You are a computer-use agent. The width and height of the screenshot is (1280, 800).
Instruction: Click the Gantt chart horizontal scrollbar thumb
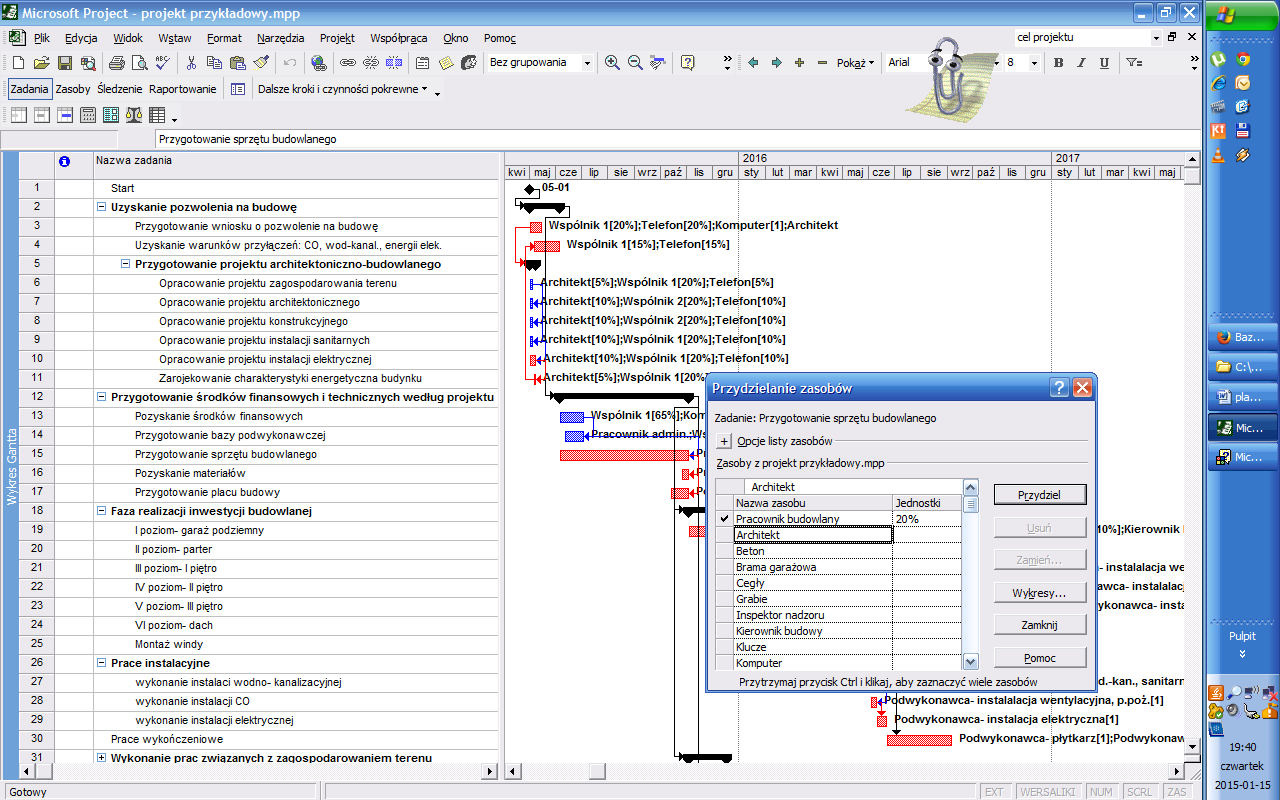click(x=597, y=771)
